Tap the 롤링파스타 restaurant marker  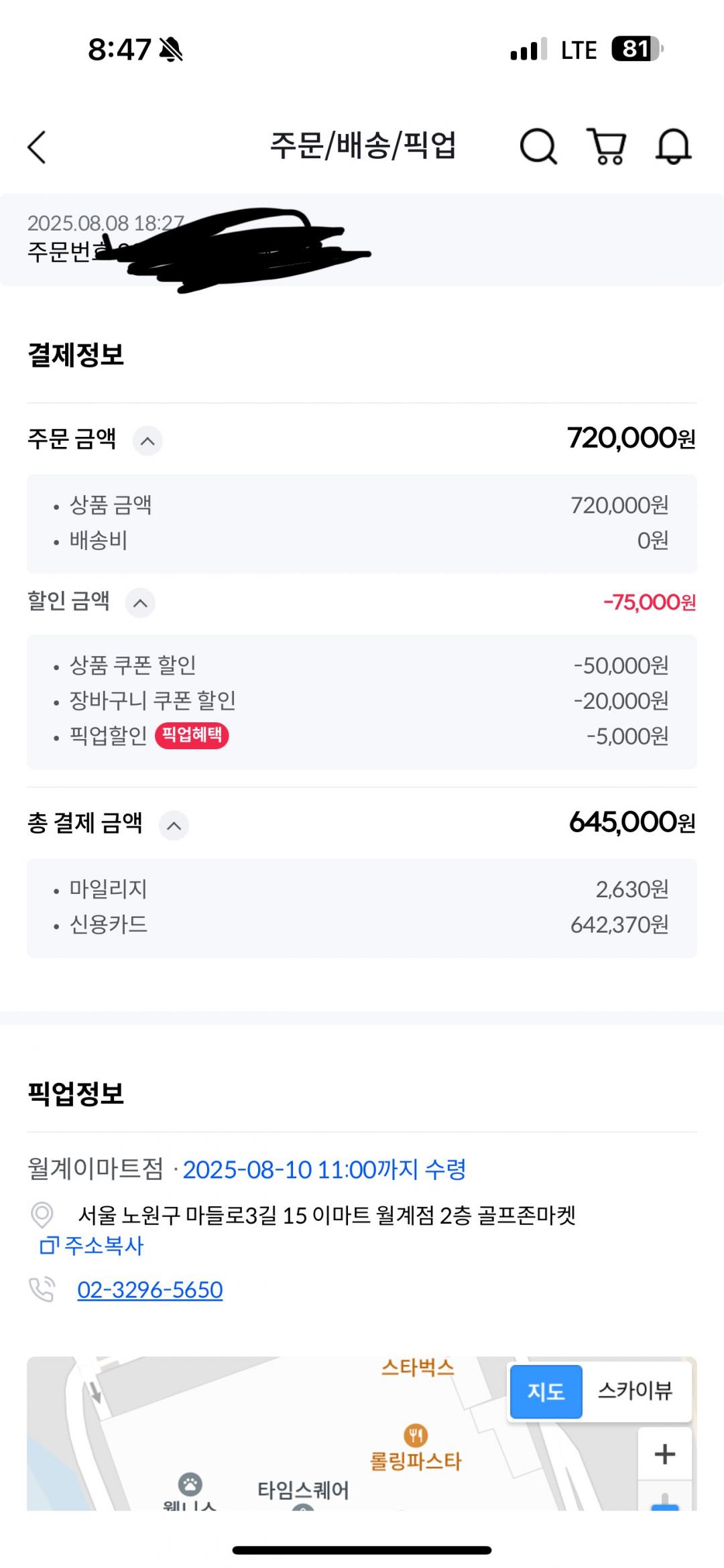(416, 1435)
